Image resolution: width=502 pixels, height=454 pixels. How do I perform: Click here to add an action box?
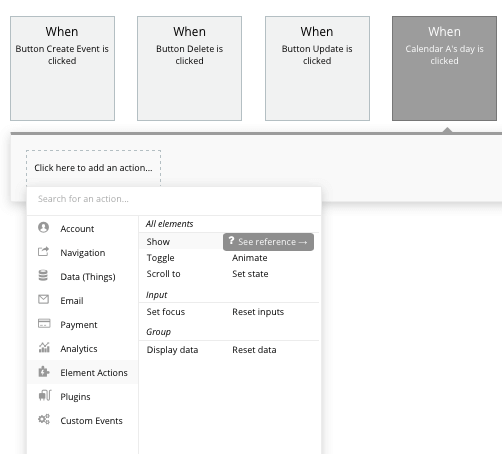click(93, 168)
